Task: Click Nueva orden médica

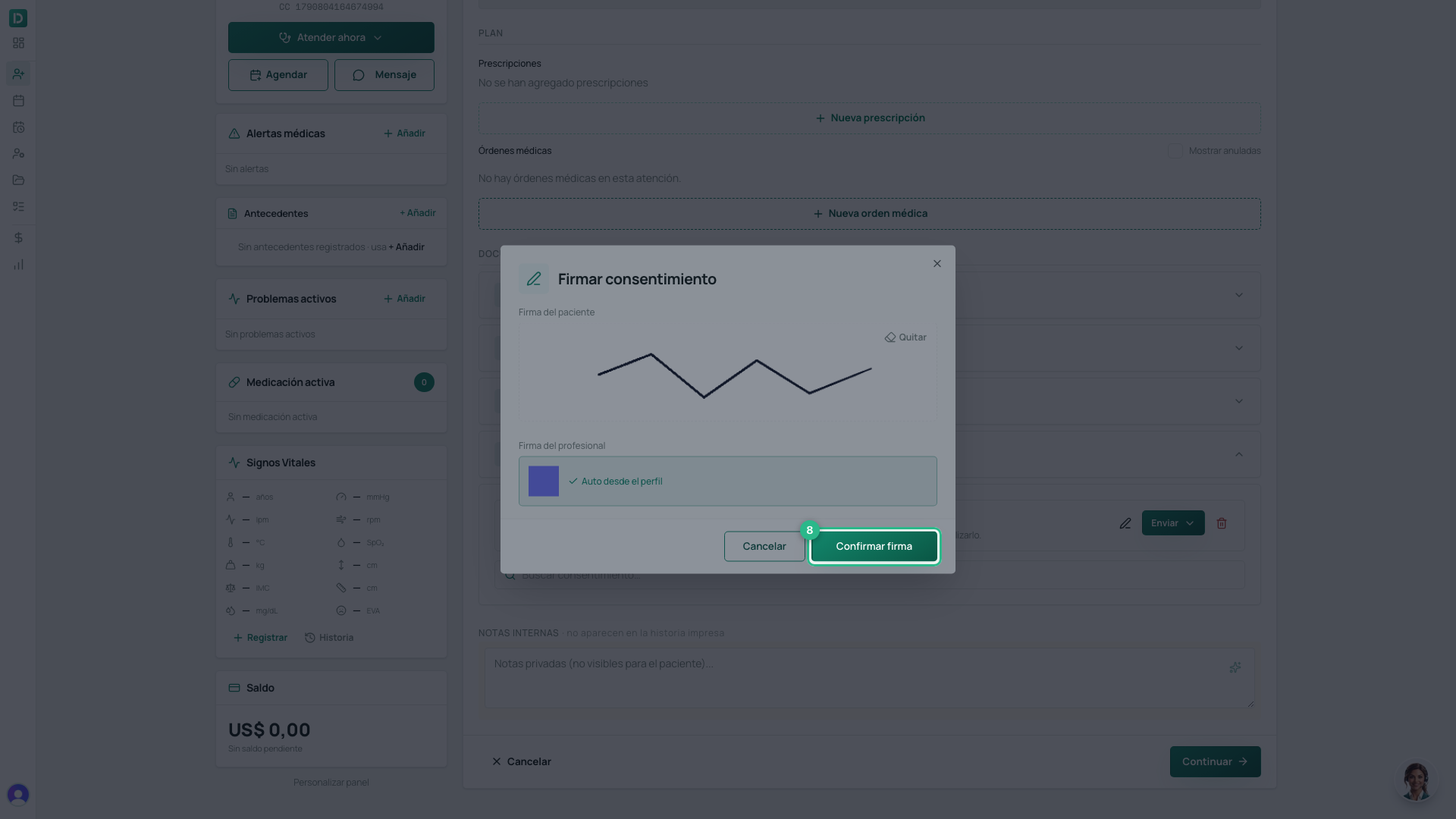Action: click(x=870, y=214)
